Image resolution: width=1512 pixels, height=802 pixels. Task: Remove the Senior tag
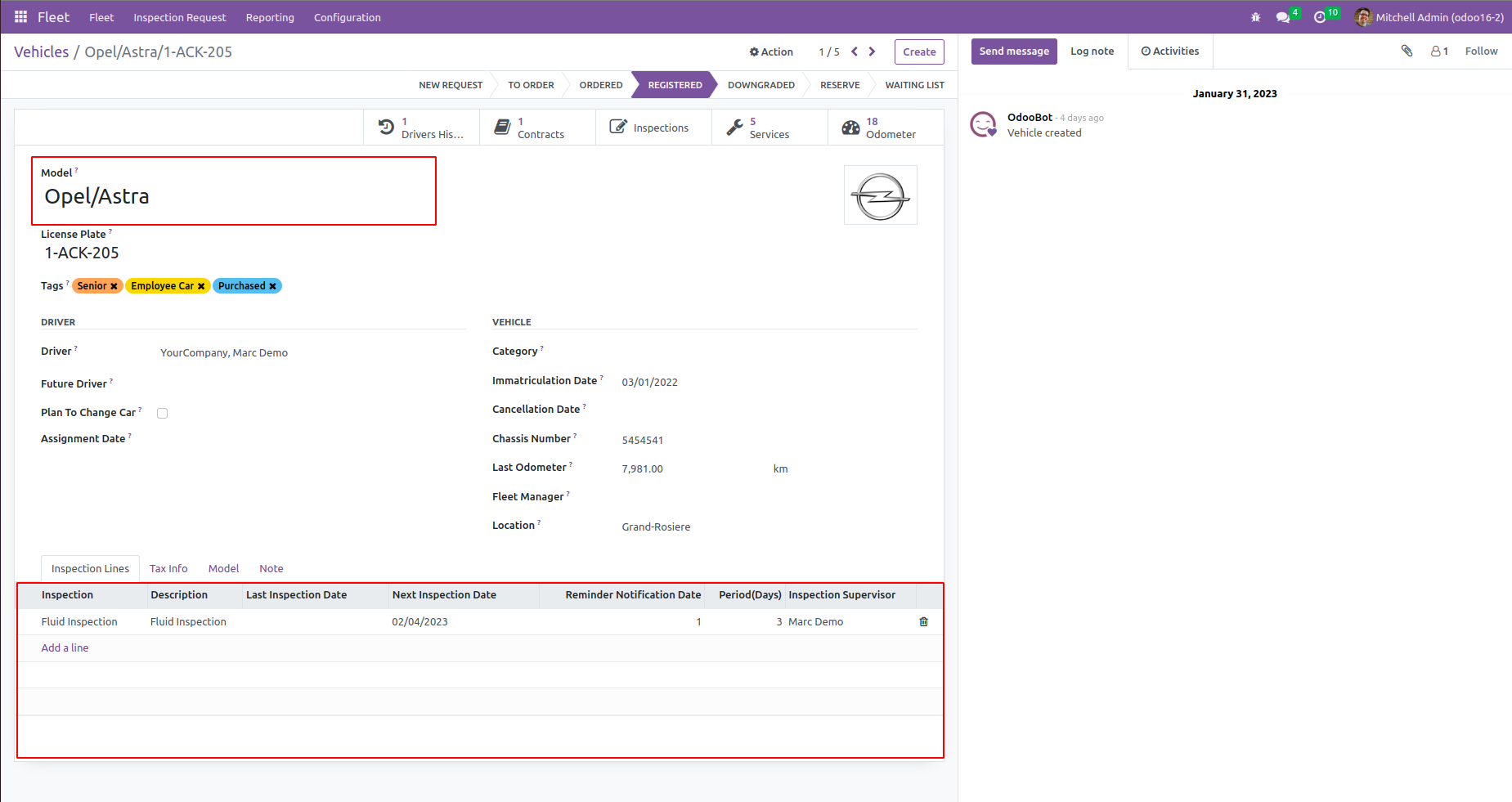pos(114,286)
